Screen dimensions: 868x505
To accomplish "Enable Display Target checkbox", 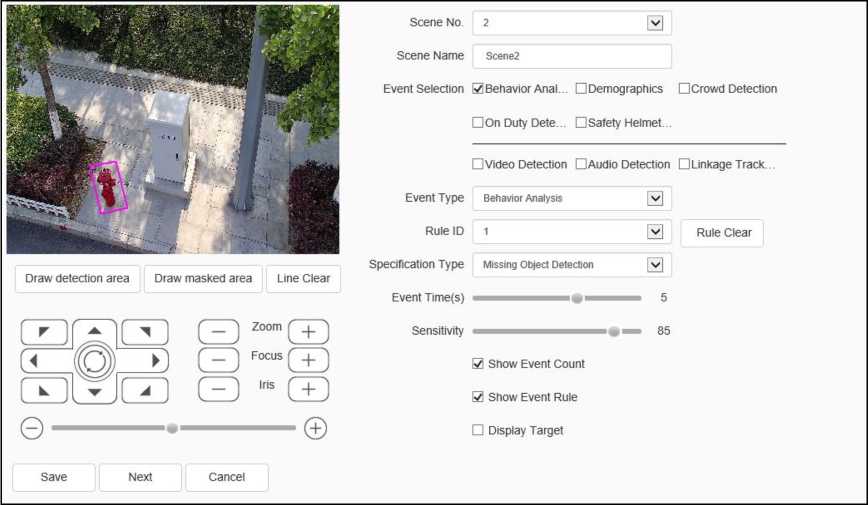I will point(478,430).
